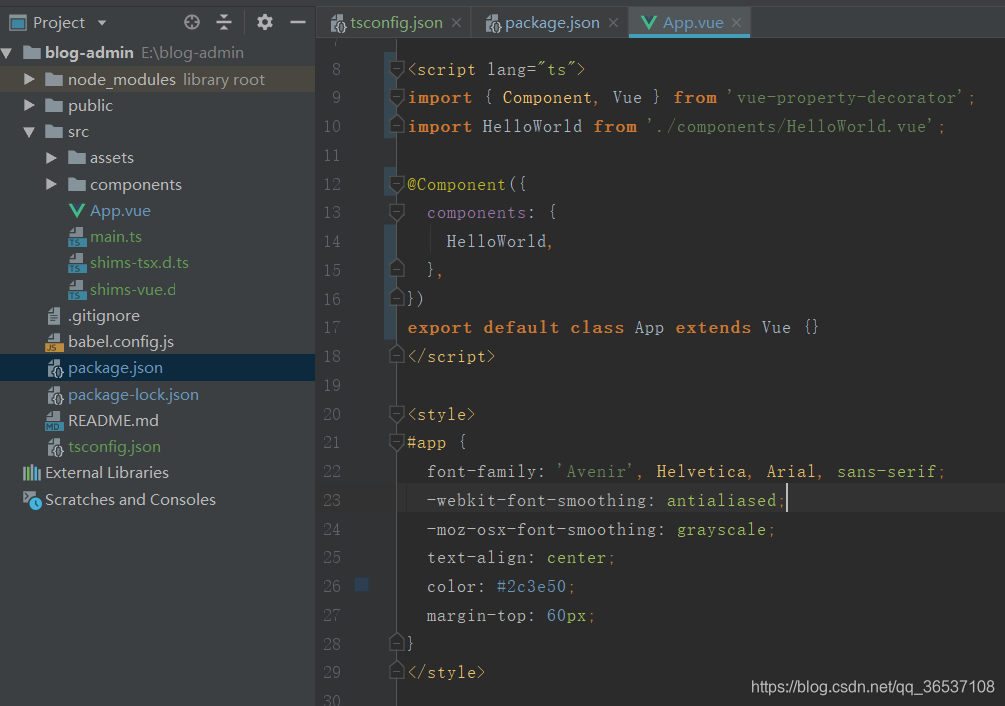Select App.vue in the project tree
Screen dimensions: 1005x706
tap(120, 211)
